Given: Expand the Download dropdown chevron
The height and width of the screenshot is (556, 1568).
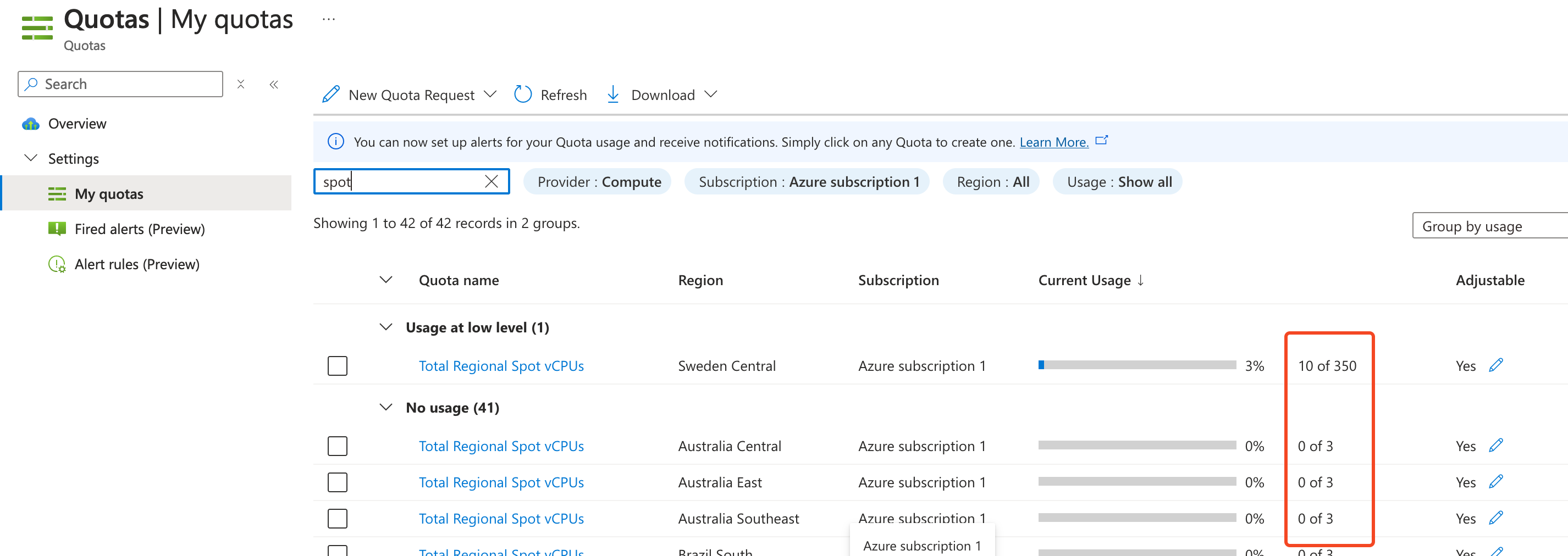Looking at the screenshot, I should pyautogui.click(x=710, y=94).
